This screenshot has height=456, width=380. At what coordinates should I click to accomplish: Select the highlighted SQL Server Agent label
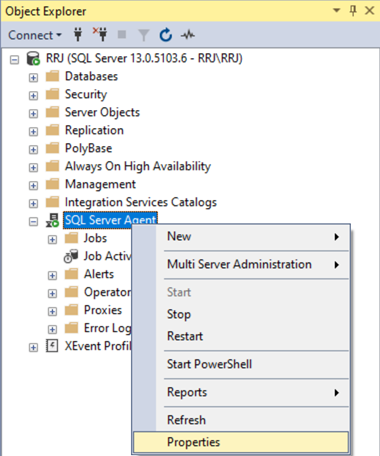[x=110, y=220]
